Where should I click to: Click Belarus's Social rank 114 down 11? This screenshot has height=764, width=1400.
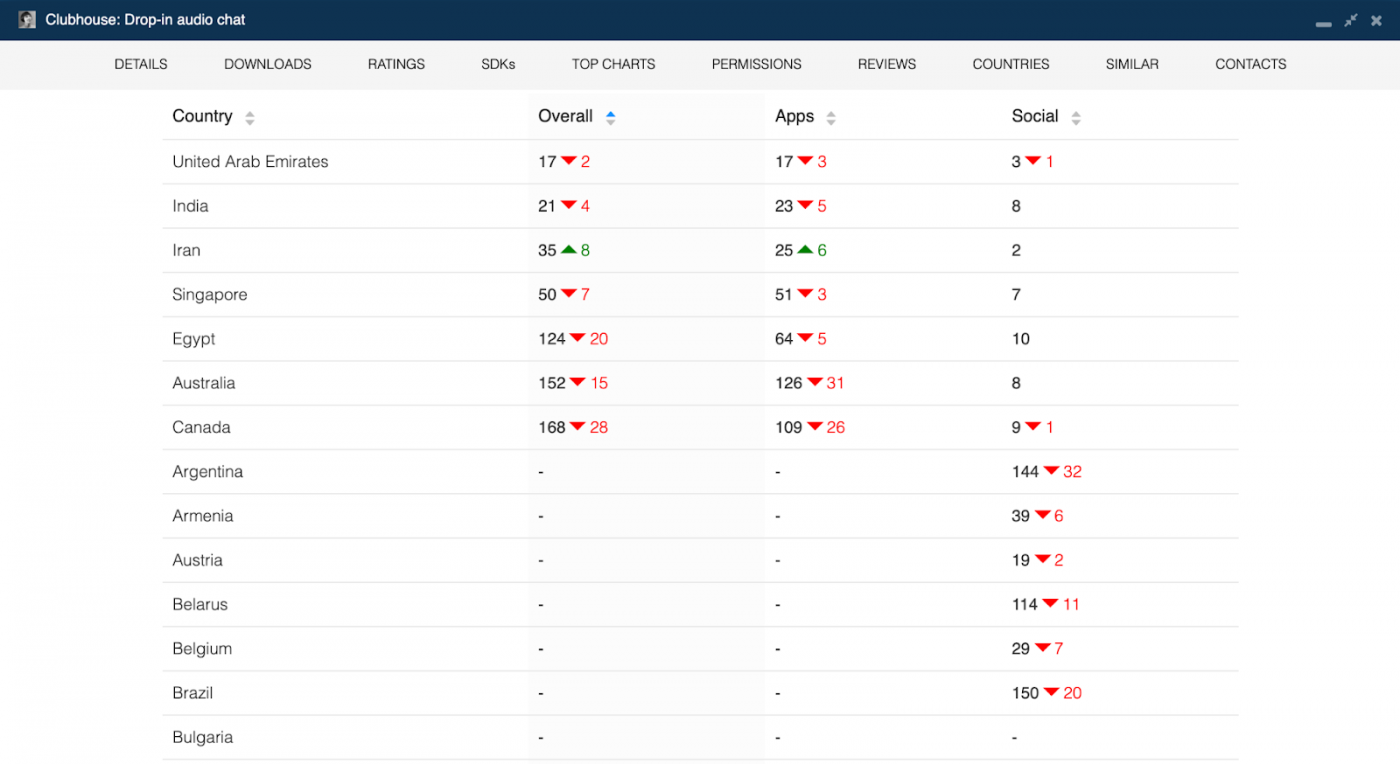[x=1046, y=604]
